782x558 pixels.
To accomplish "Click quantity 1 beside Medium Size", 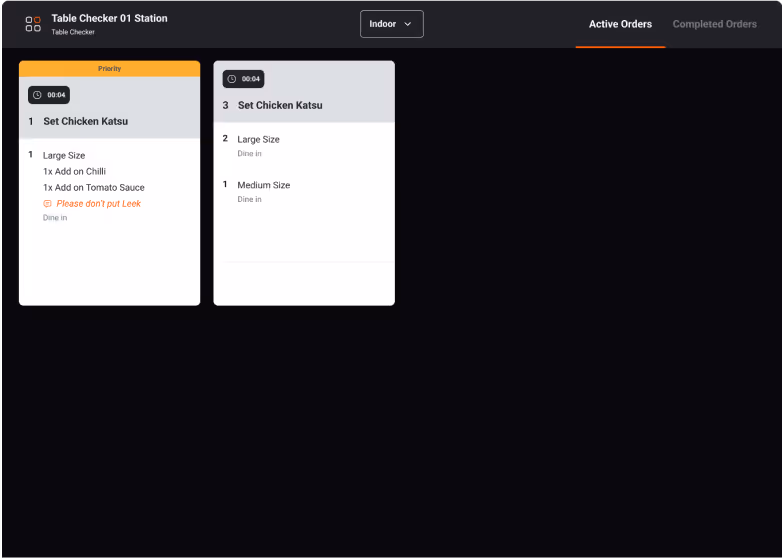I will [x=225, y=185].
